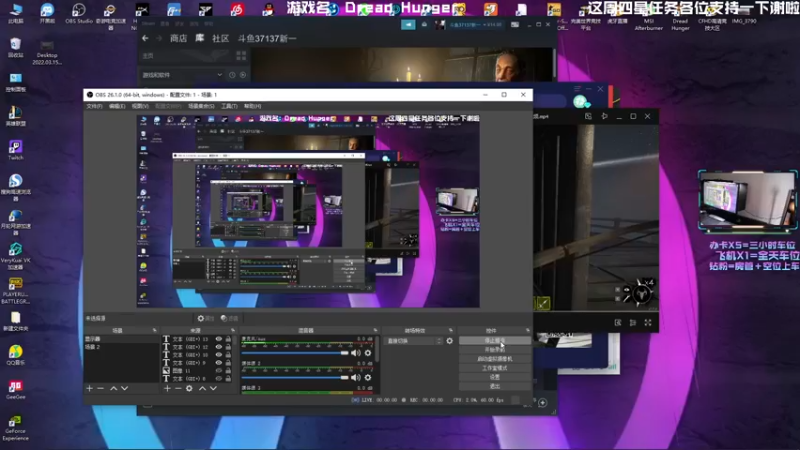Pop out the OBS mixer dock panel
Viewport: 800px width, 450px height.
click(x=376, y=331)
